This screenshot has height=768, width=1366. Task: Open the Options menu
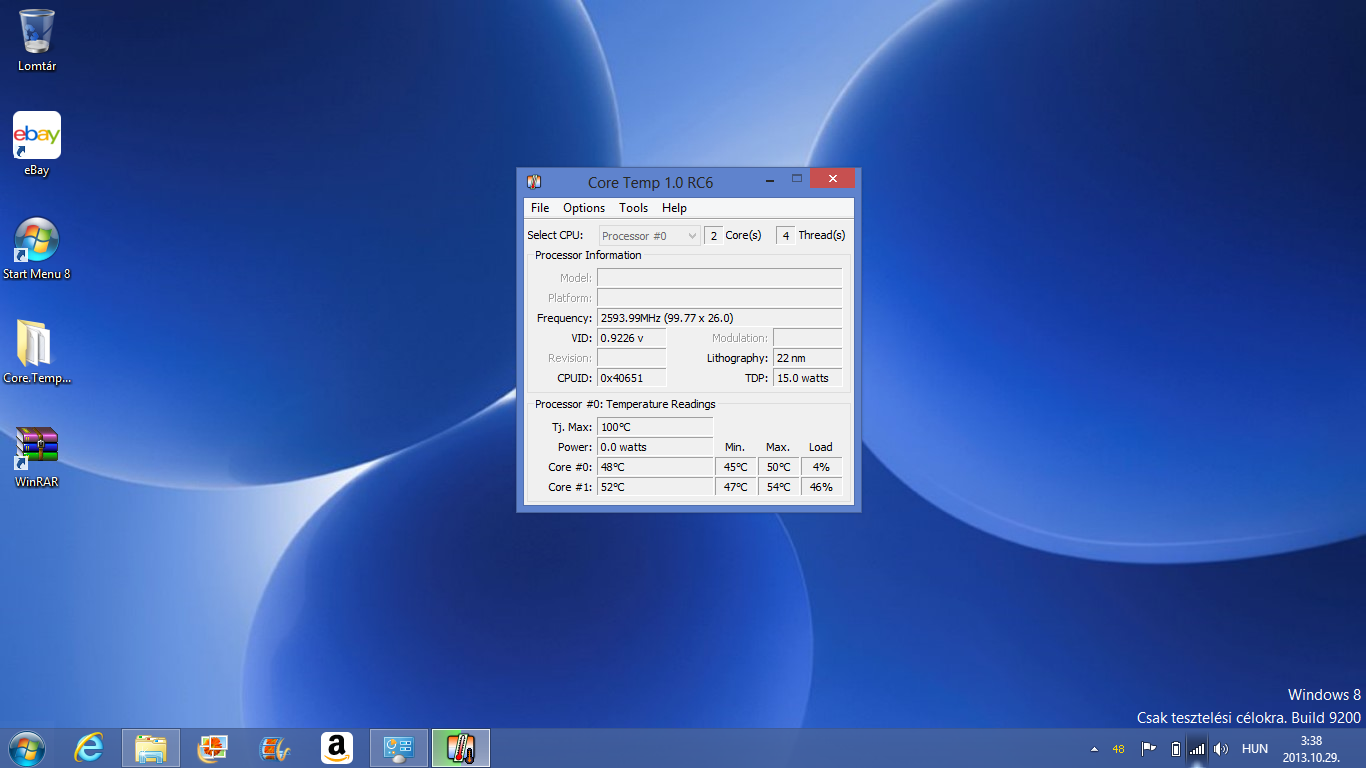coord(584,208)
